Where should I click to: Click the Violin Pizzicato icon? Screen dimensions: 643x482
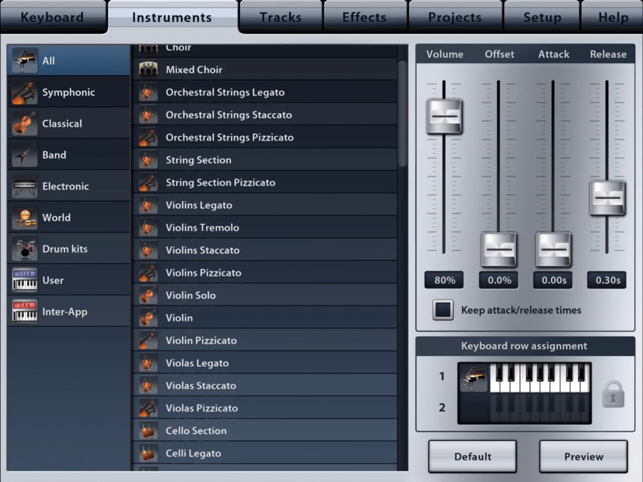pos(148,340)
